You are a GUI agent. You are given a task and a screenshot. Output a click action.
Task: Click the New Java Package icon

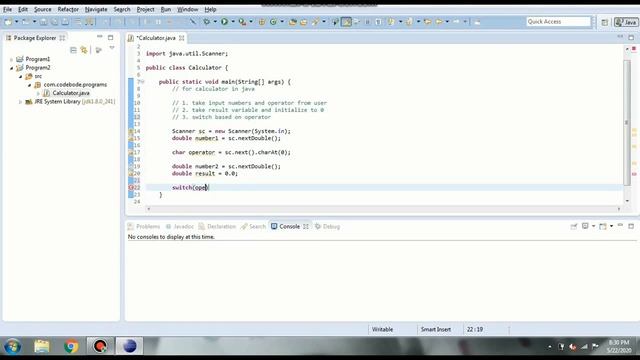(x=262, y=22)
